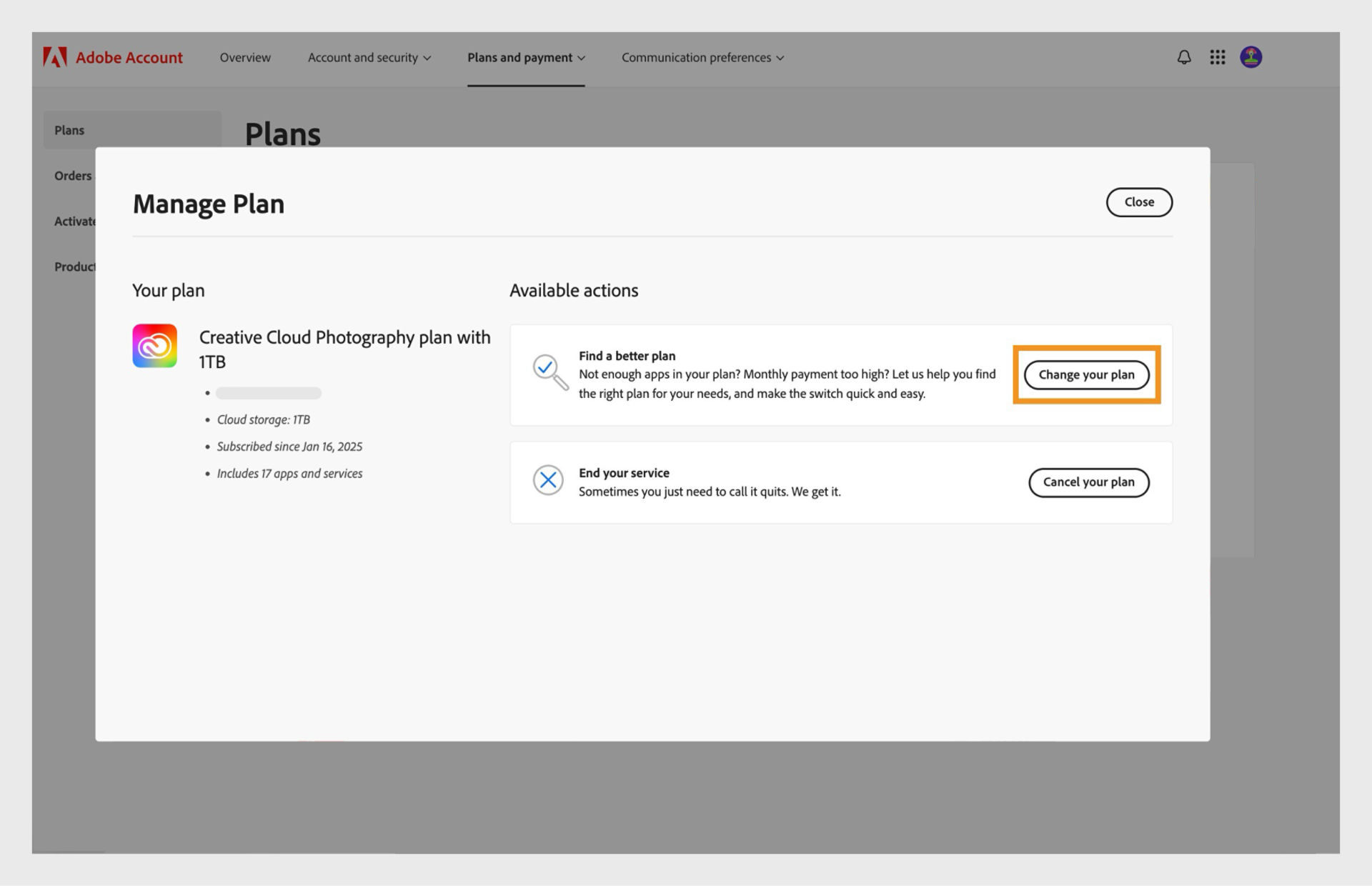Click the Change your plan button
1372x886 pixels.
click(1087, 374)
